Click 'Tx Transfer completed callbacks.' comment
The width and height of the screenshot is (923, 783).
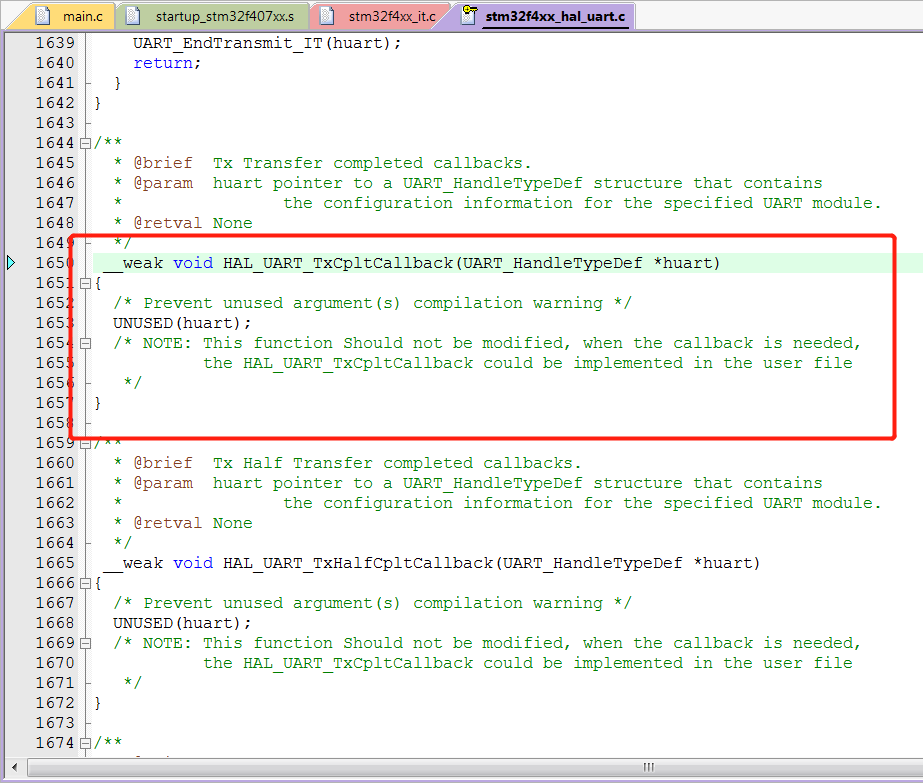(372, 163)
